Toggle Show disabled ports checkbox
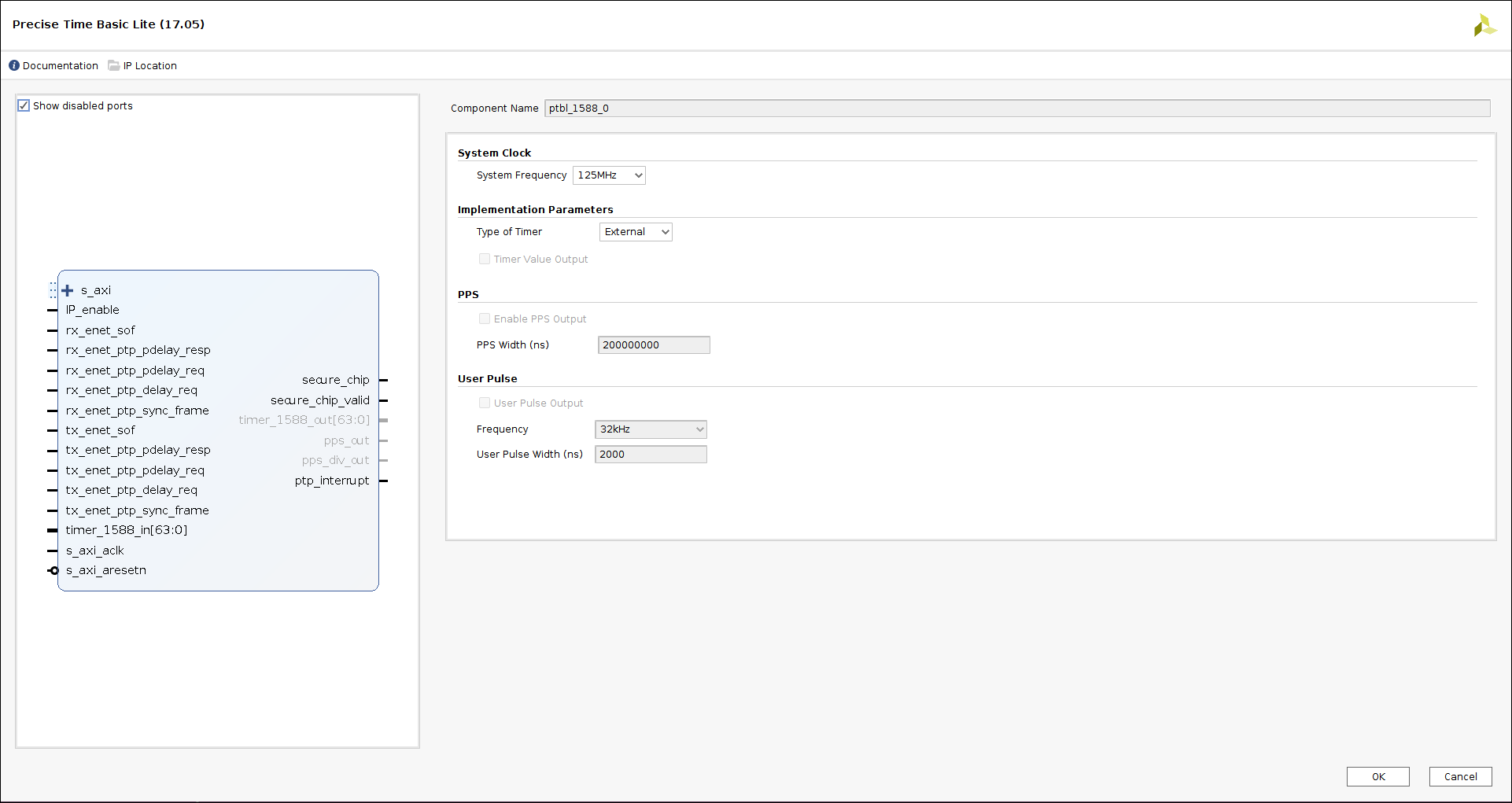Screen dimensions: 1512x803 24,105
